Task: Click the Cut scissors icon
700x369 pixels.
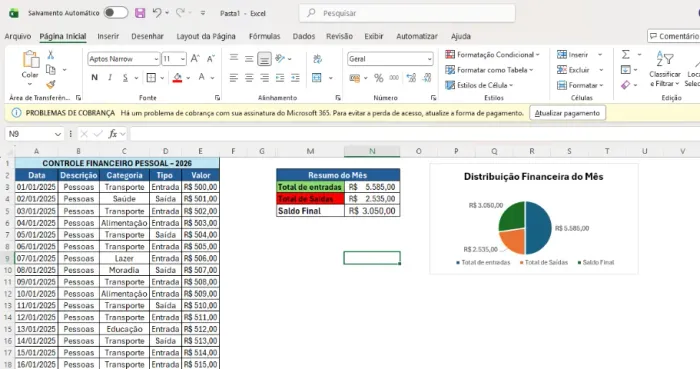Action: click(51, 54)
